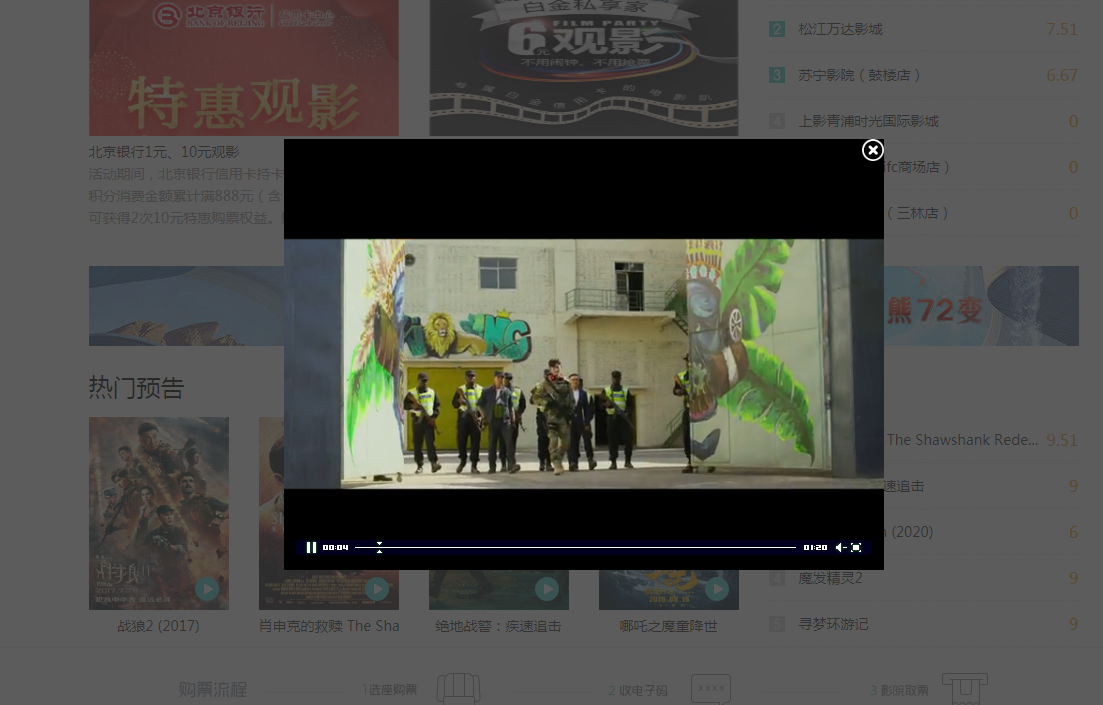Screen dimensions: 1103x705
Task: Open 北京银行1元、10元观影 promotion title
Action: [x=164, y=152]
